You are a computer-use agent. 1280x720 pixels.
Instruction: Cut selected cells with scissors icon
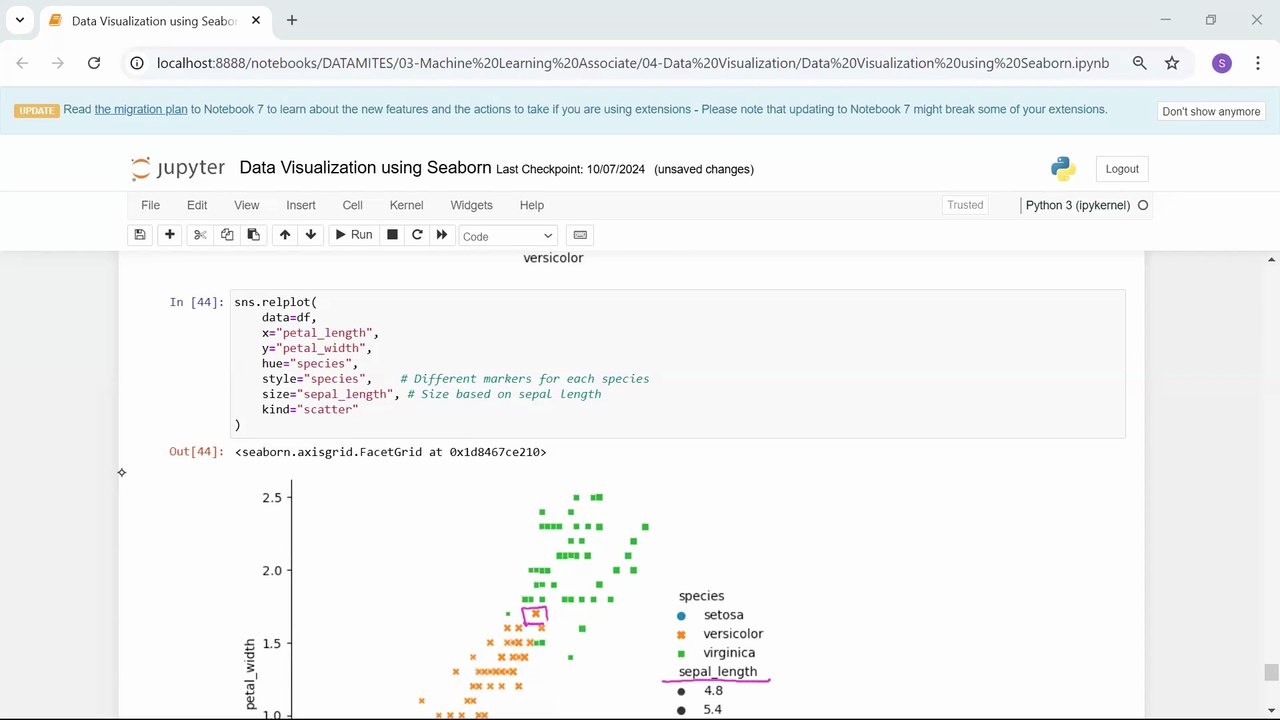click(200, 235)
